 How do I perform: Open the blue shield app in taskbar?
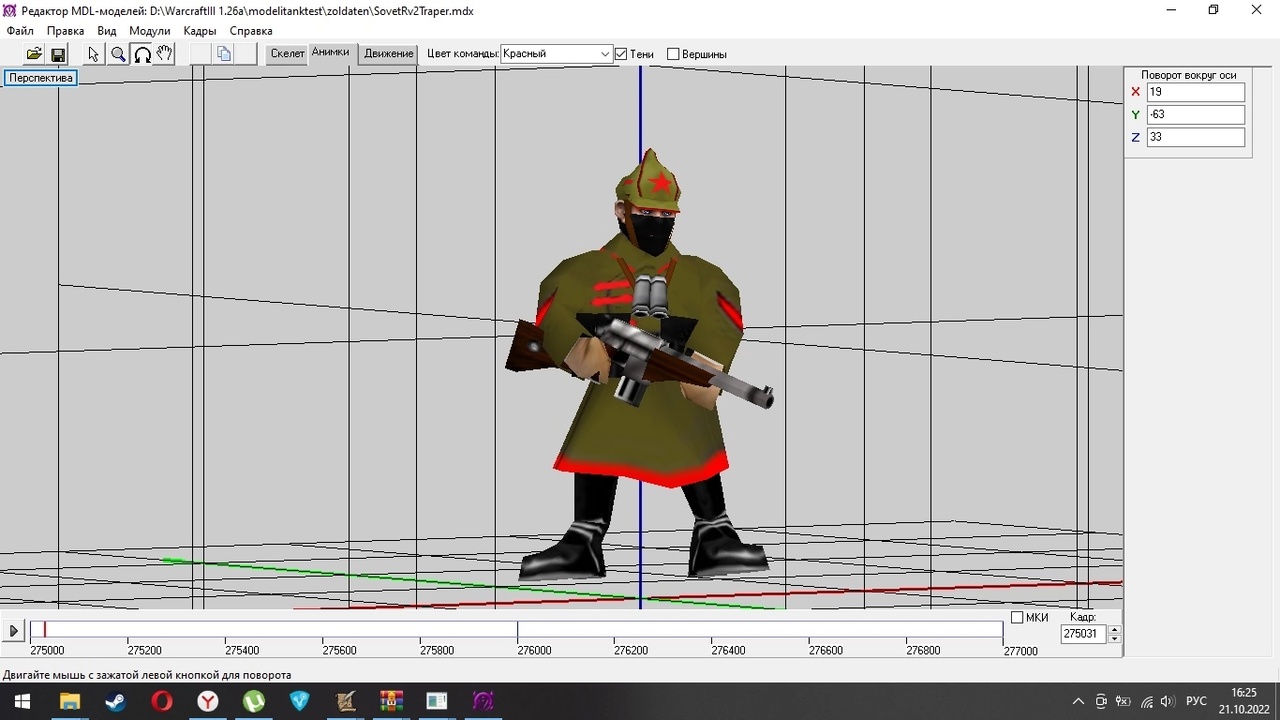[299, 701]
